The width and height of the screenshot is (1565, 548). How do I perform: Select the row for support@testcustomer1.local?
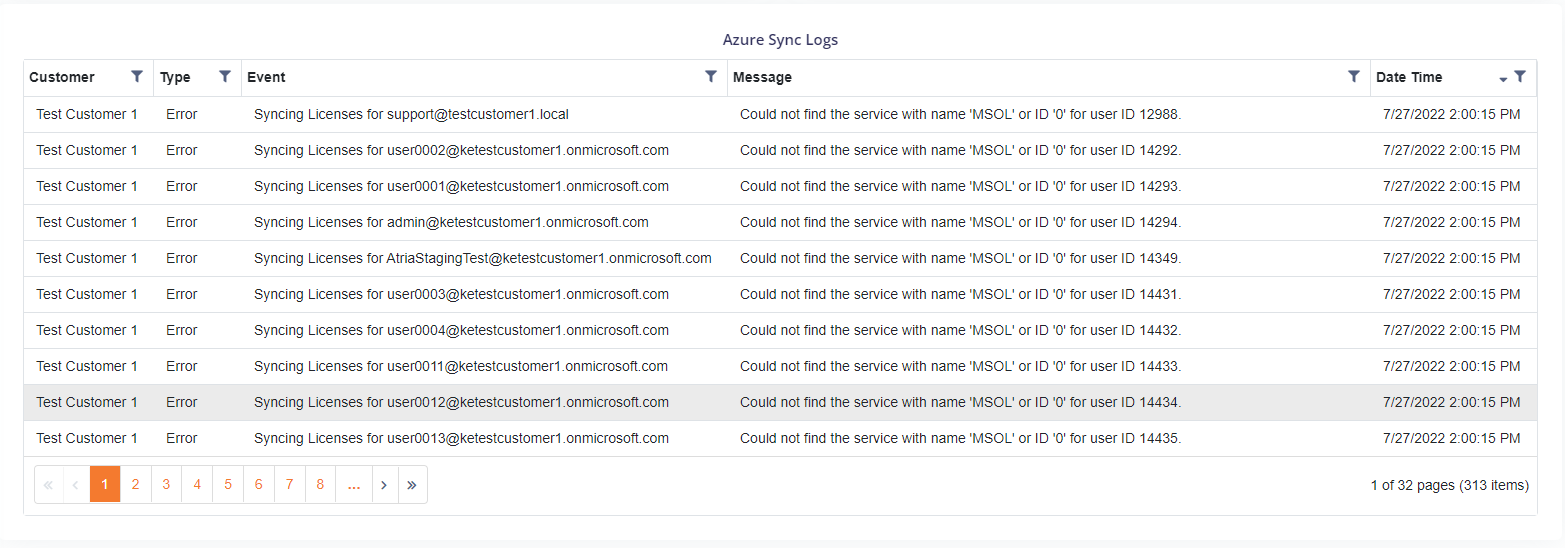(780, 114)
